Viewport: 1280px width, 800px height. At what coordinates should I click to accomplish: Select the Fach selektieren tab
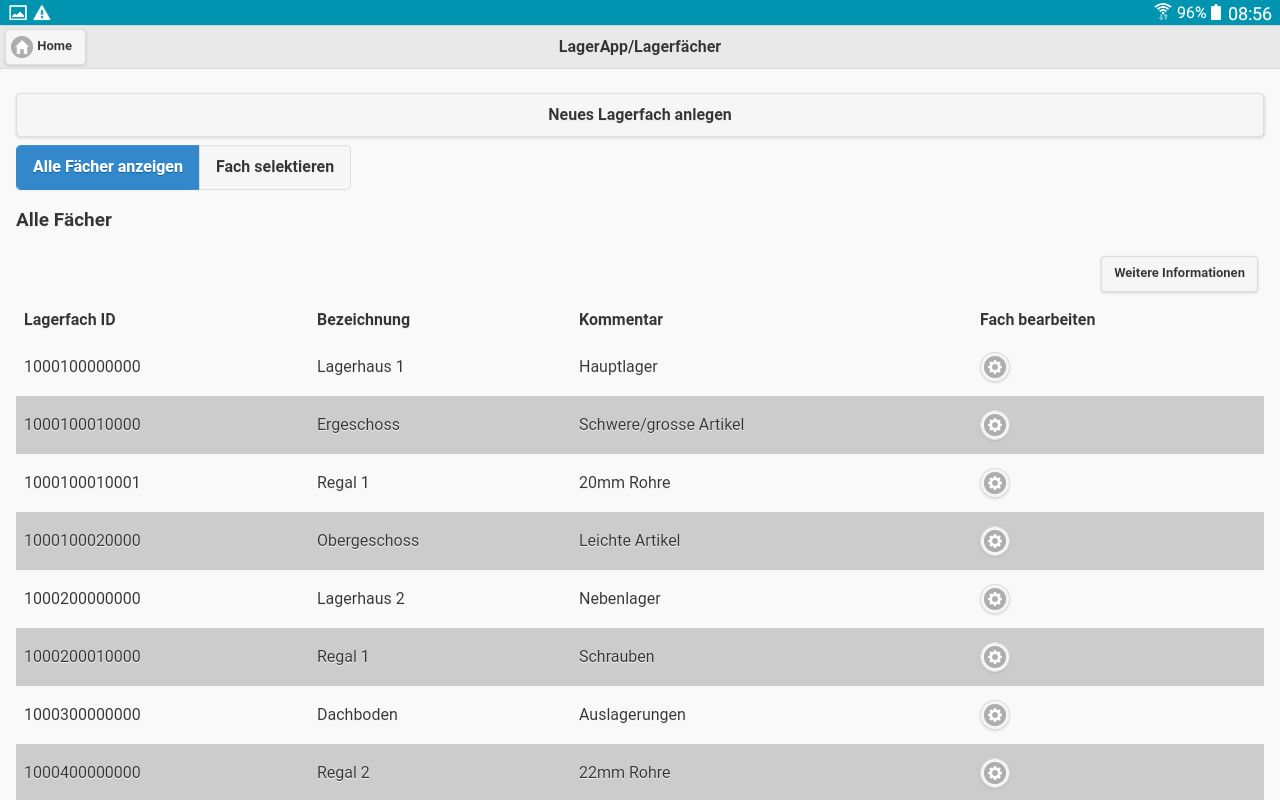pyautogui.click(x=275, y=167)
